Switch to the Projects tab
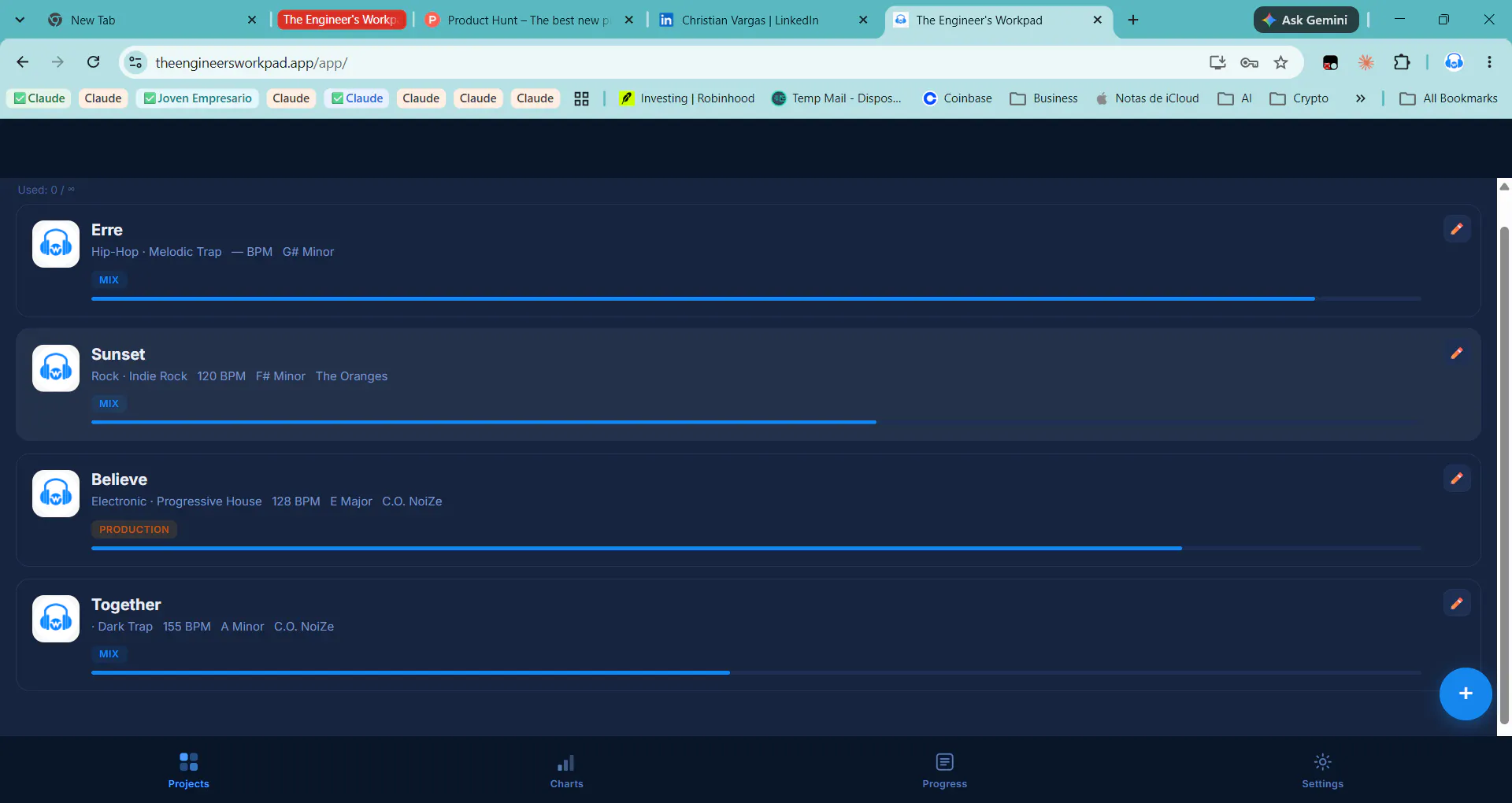The height and width of the screenshot is (803, 1512). (x=189, y=770)
